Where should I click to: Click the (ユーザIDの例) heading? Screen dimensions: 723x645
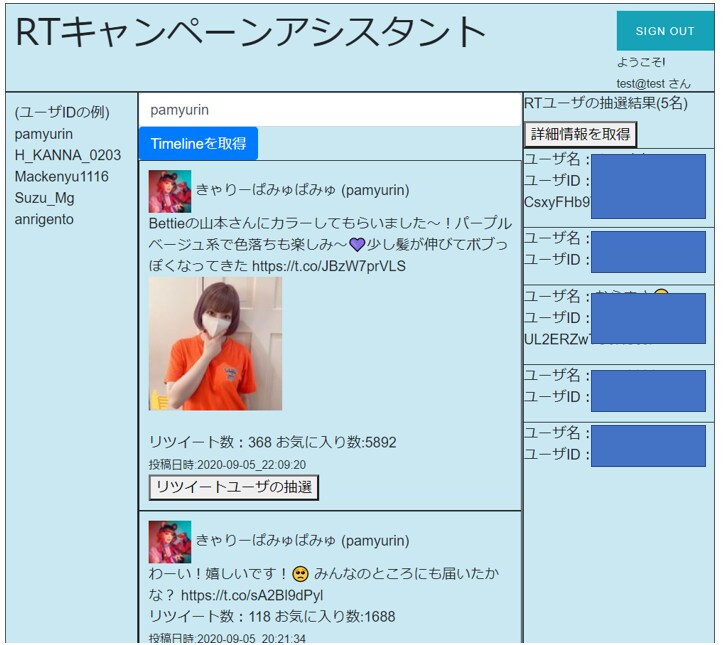tap(62, 112)
